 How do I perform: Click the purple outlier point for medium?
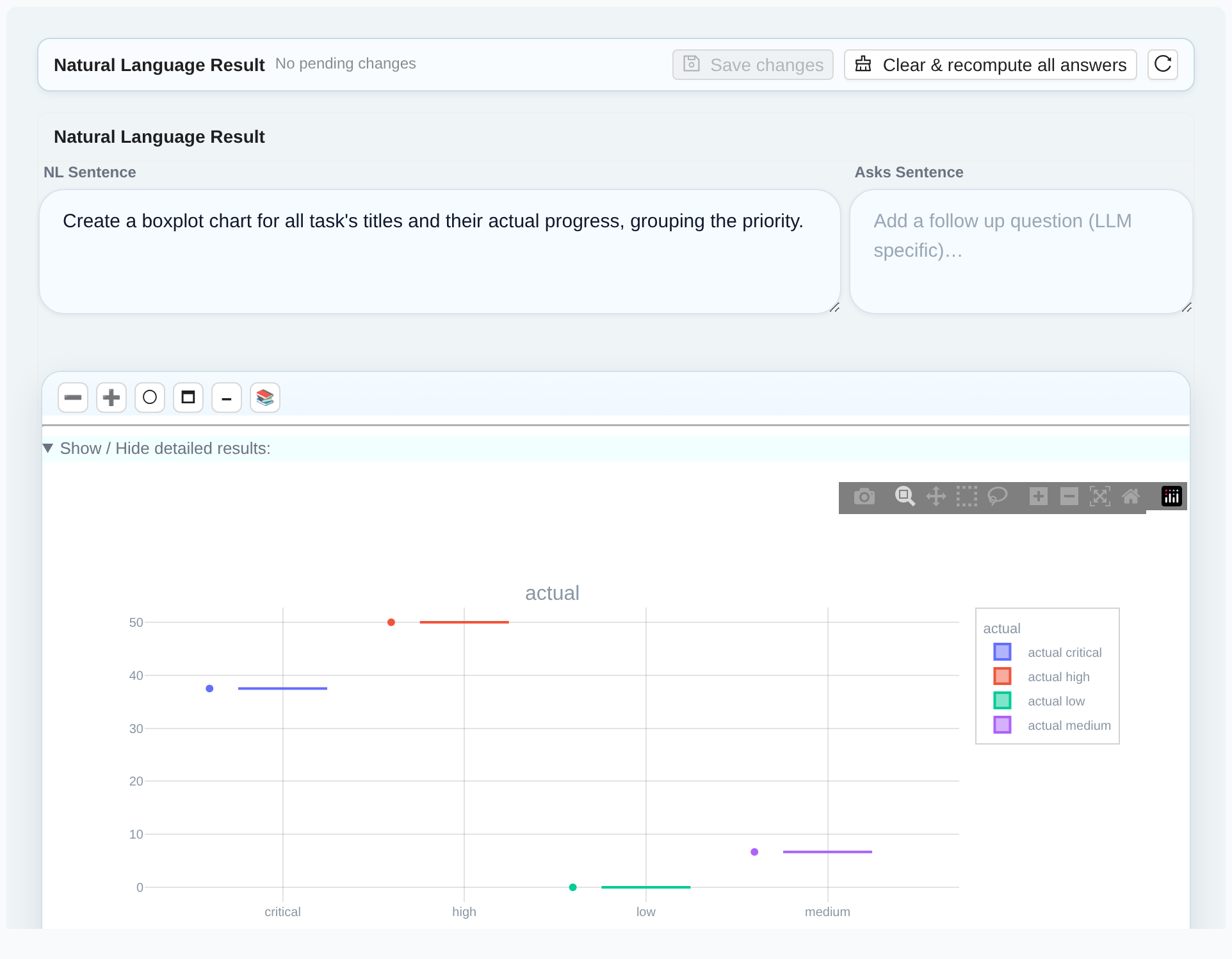point(754,852)
